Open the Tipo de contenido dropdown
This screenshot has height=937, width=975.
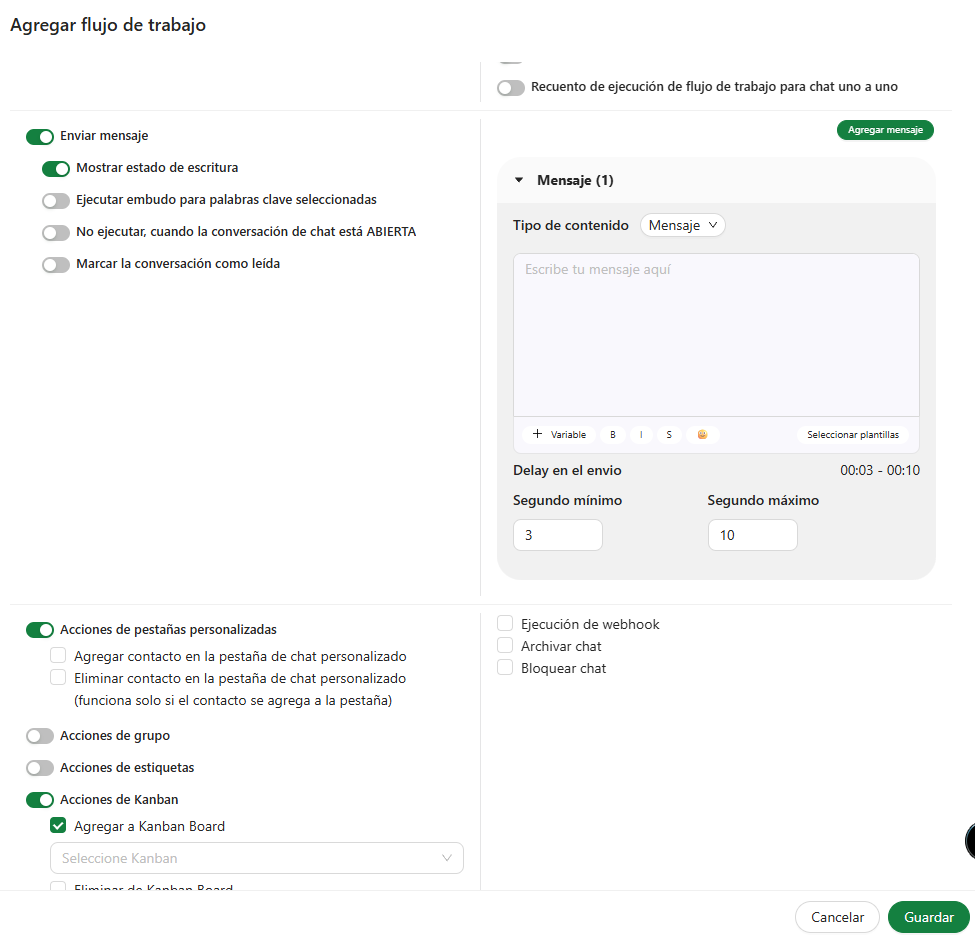(x=683, y=226)
